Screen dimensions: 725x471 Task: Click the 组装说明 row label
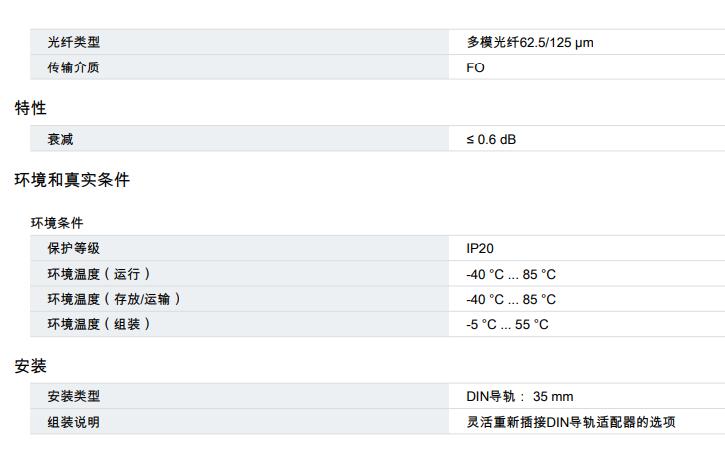coord(74,421)
